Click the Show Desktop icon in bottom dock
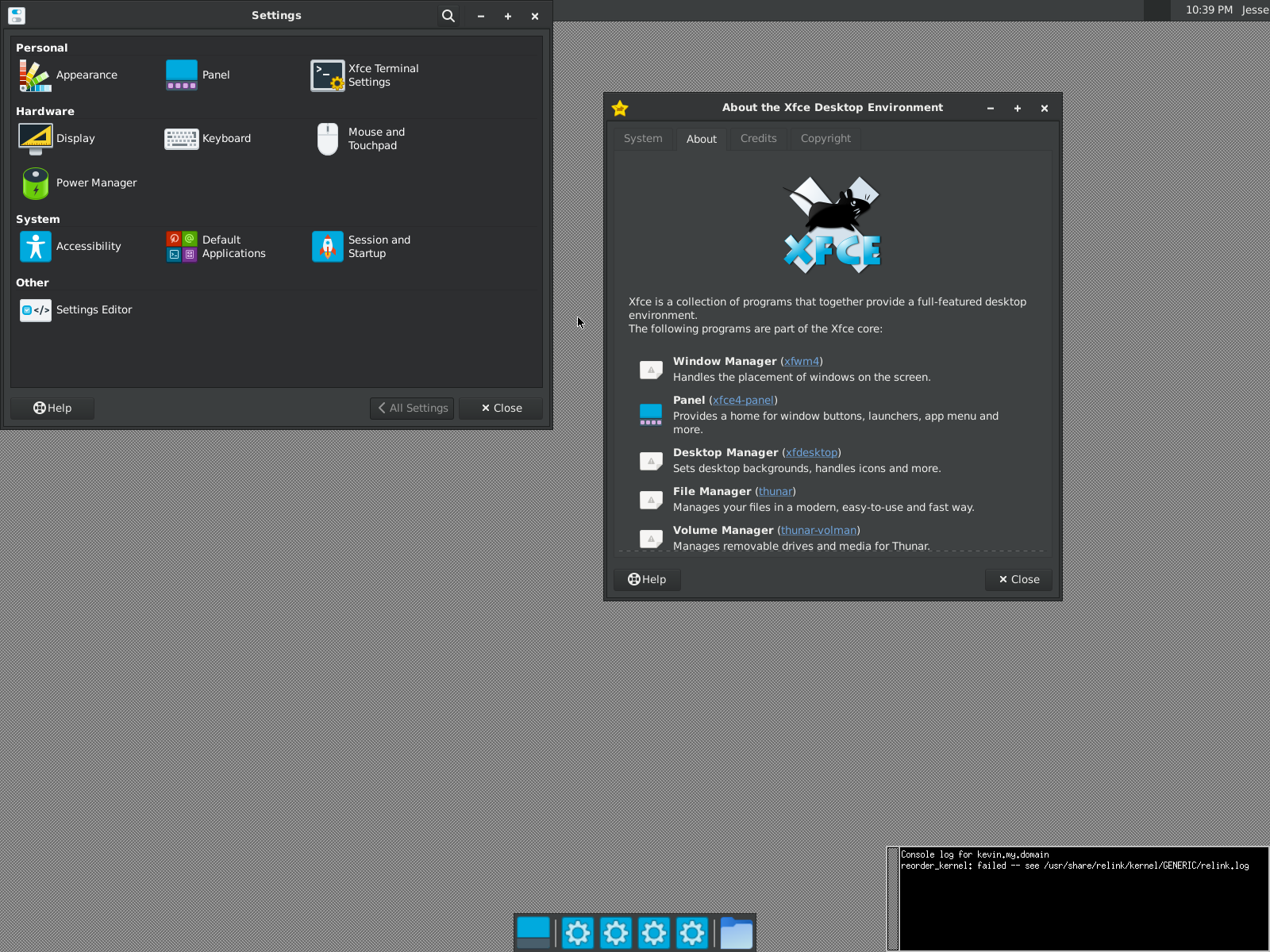 (x=533, y=933)
